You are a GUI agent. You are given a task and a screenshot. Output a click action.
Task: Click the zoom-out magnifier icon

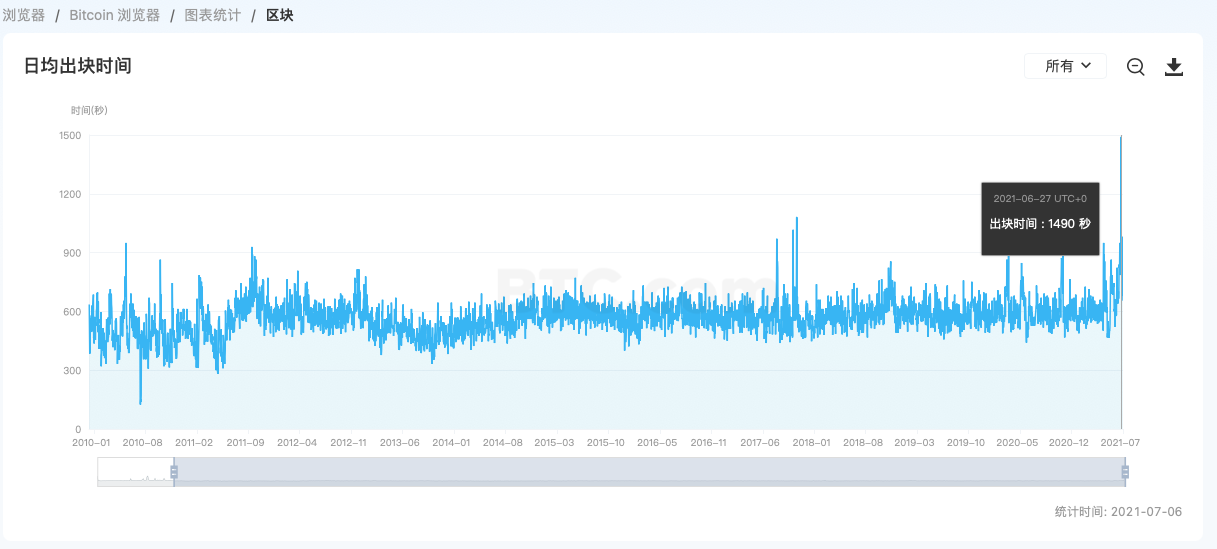coord(1135,67)
